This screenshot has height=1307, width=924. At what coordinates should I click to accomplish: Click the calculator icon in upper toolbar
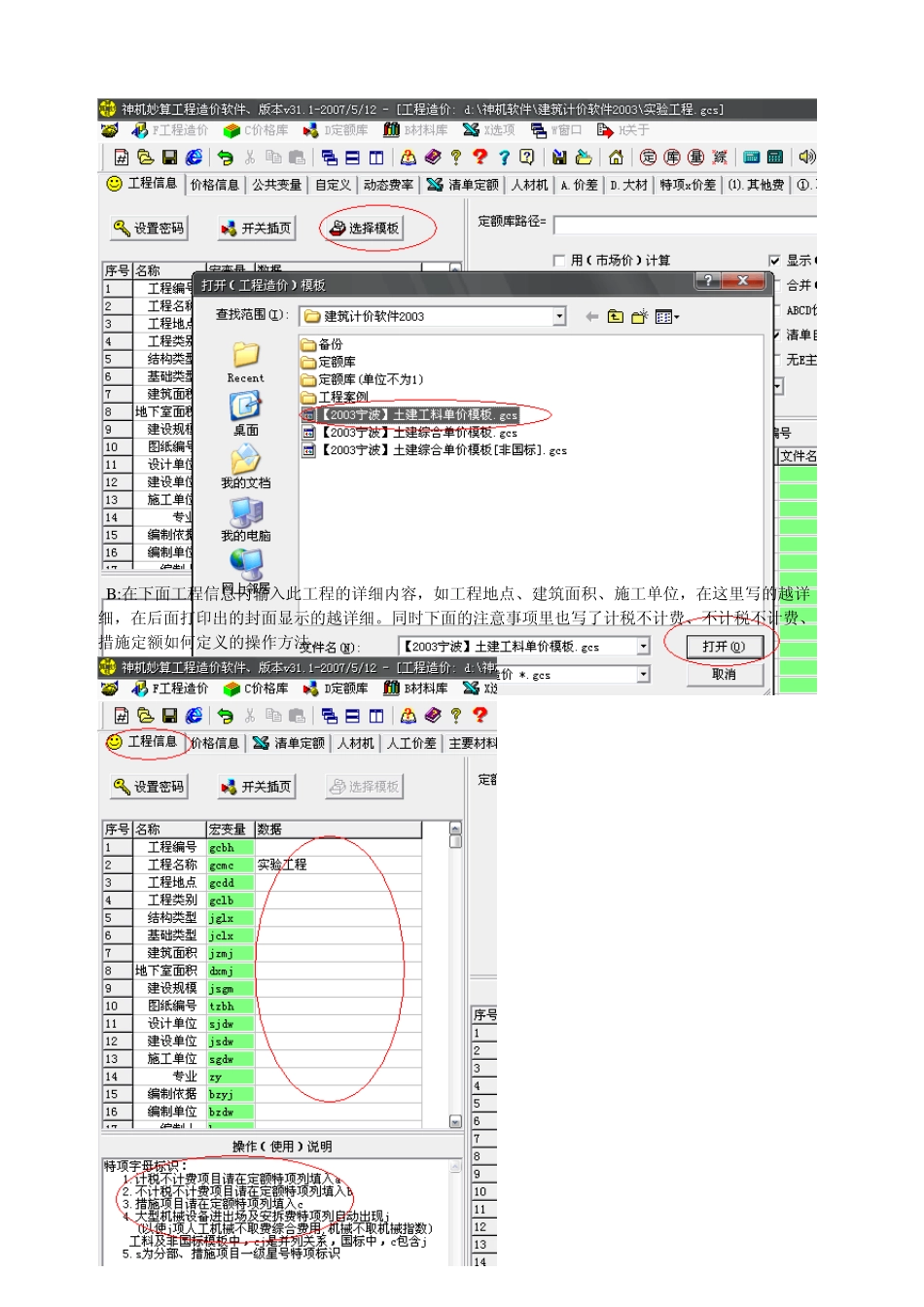click(775, 158)
